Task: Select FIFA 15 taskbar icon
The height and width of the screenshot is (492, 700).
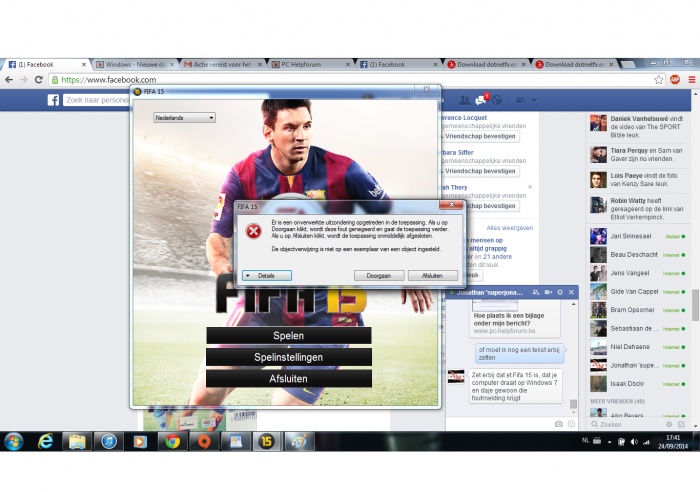Action: click(267, 442)
